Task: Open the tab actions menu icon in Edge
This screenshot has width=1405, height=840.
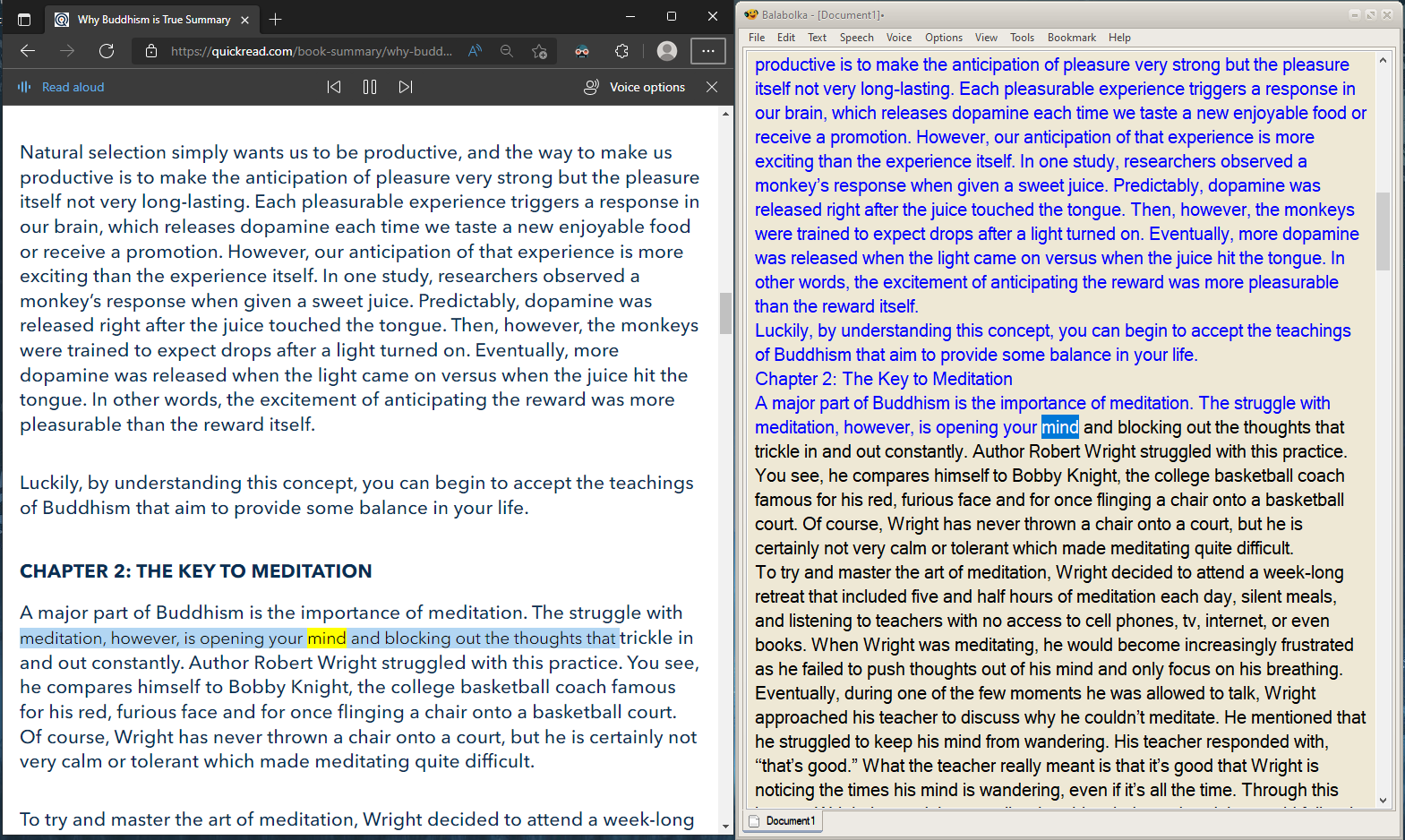Action: pyautogui.click(x=24, y=19)
